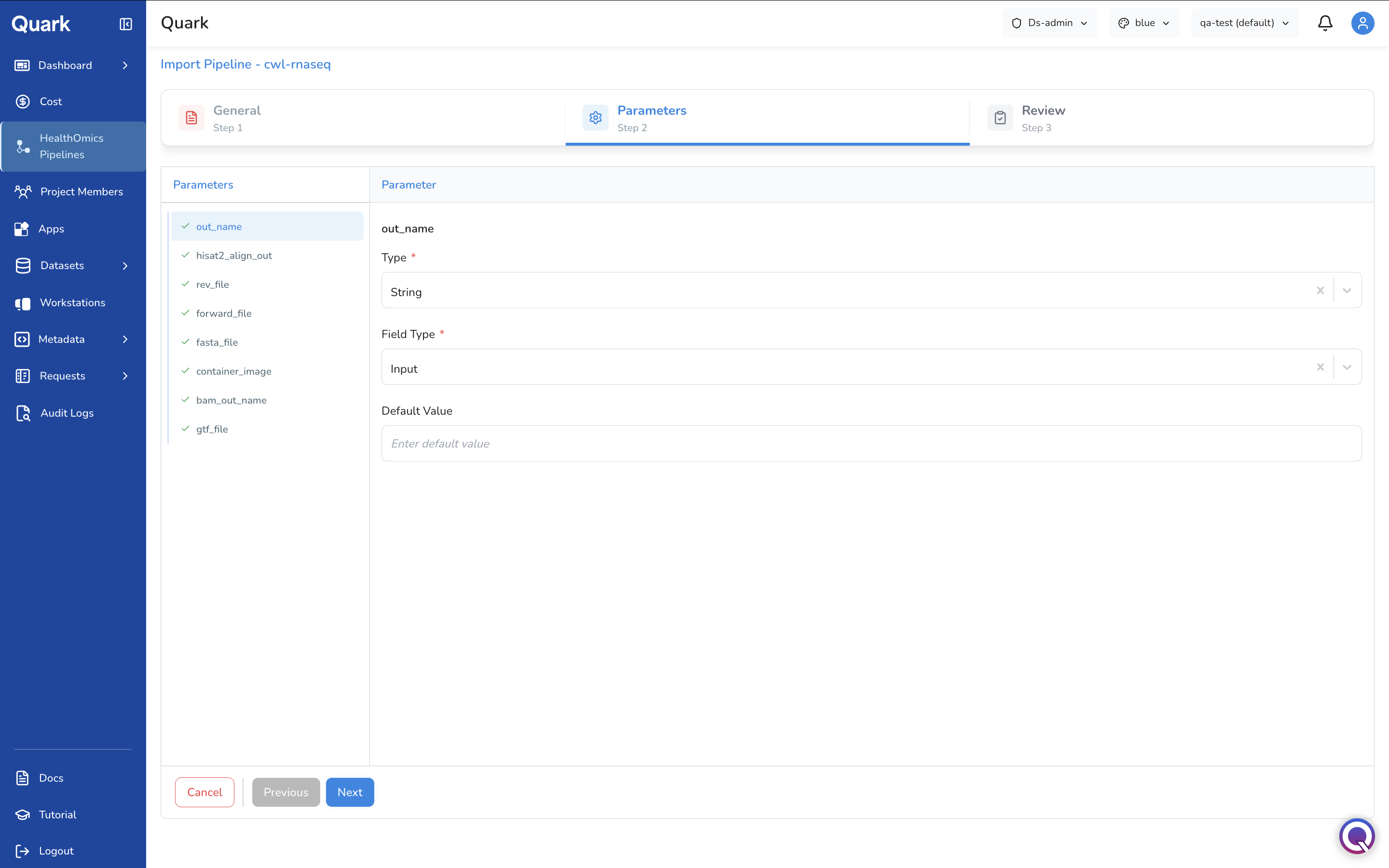Click the Review step clipboard icon
This screenshot has height=868, width=1389.
(1000, 118)
